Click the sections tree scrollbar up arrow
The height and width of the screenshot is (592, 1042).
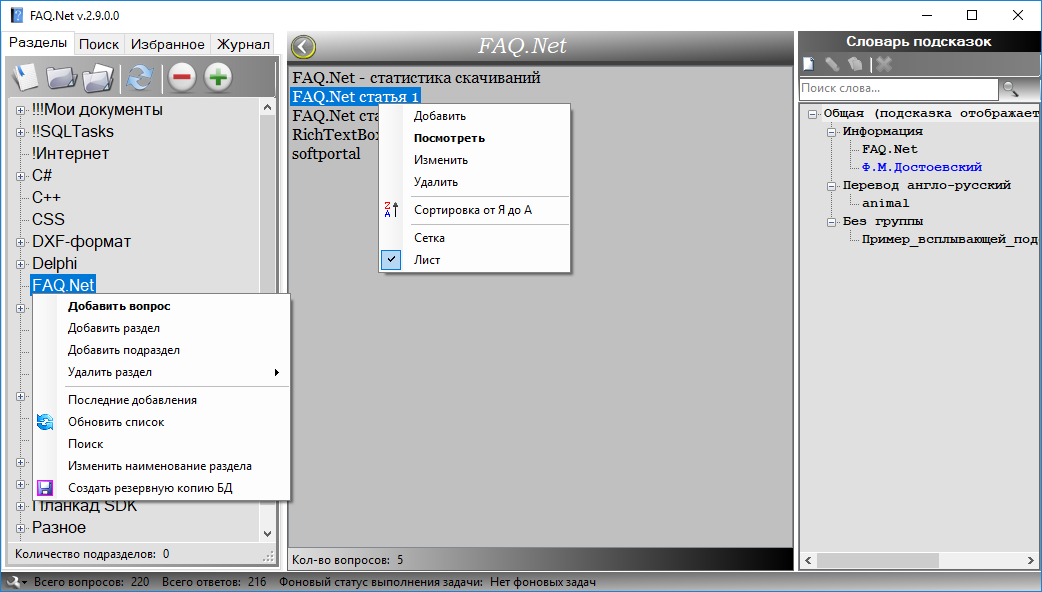coord(268,107)
